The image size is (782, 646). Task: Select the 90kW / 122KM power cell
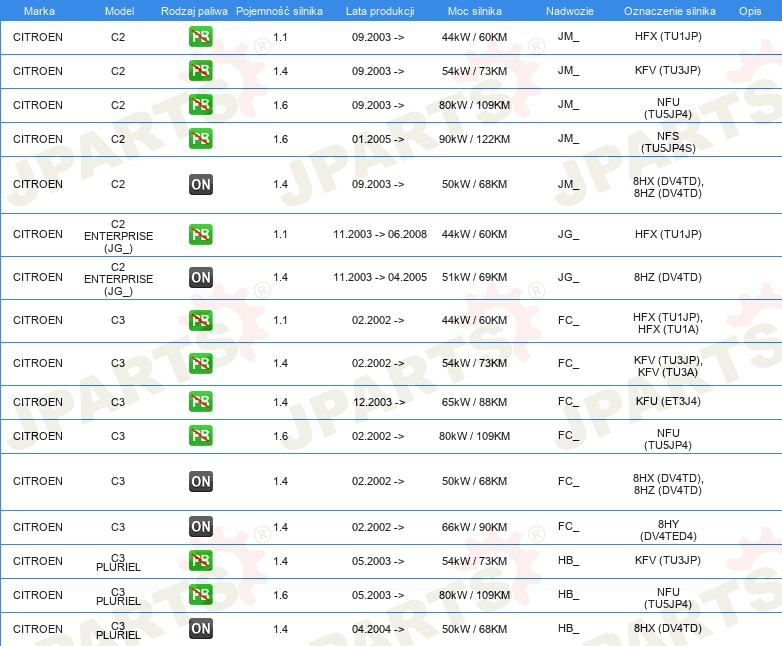tap(474, 139)
